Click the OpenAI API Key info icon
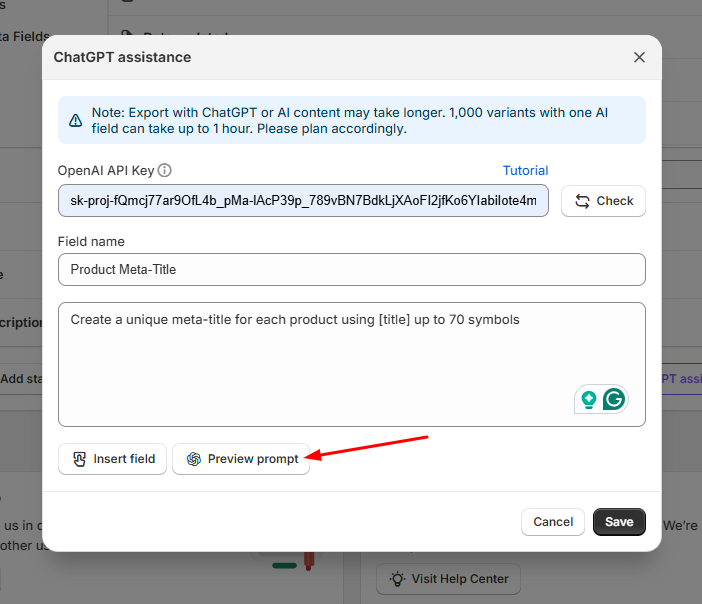 (x=165, y=171)
